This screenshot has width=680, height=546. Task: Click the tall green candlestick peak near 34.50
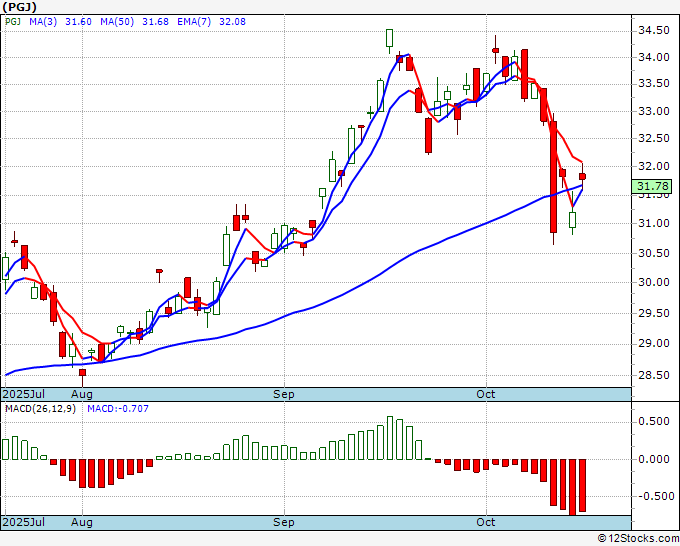tap(389, 38)
